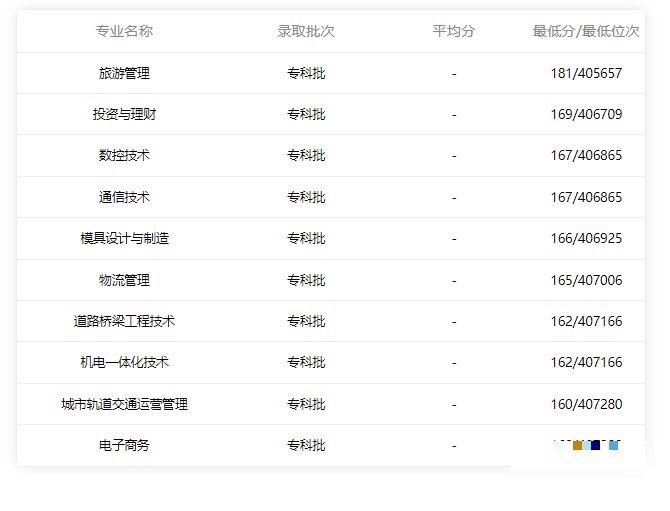670x511 pixels.
Task: Select the 城市轨道交通运营管理 major name
Action: tap(124, 404)
